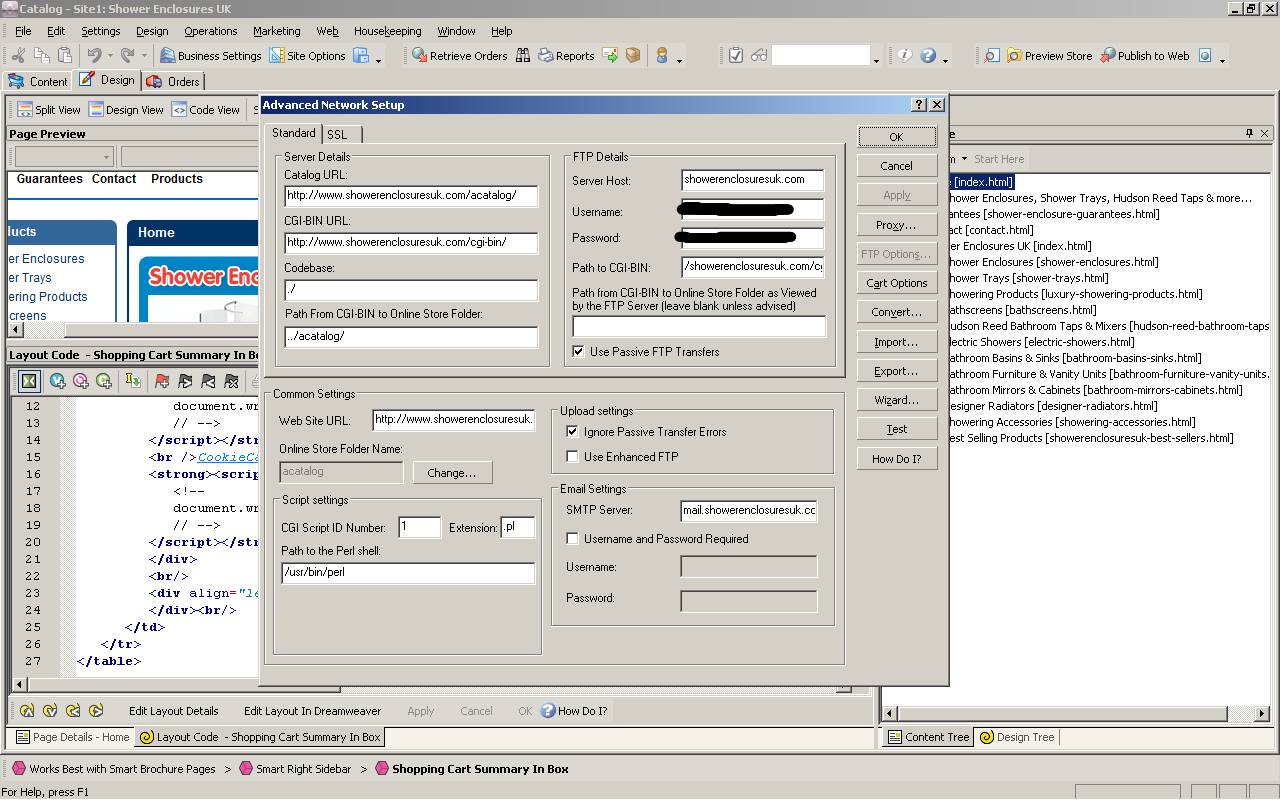Click the Reports printer icon
The height and width of the screenshot is (800, 1280).
tap(546, 56)
